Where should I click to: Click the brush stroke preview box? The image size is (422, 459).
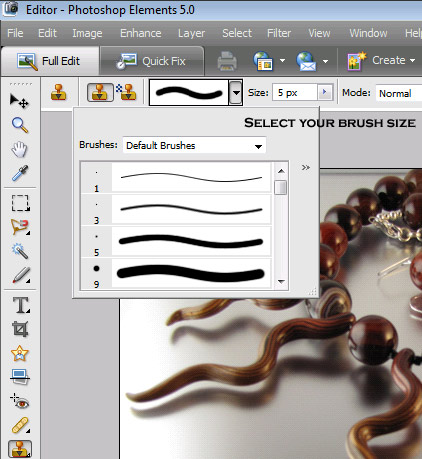[189, 92]
